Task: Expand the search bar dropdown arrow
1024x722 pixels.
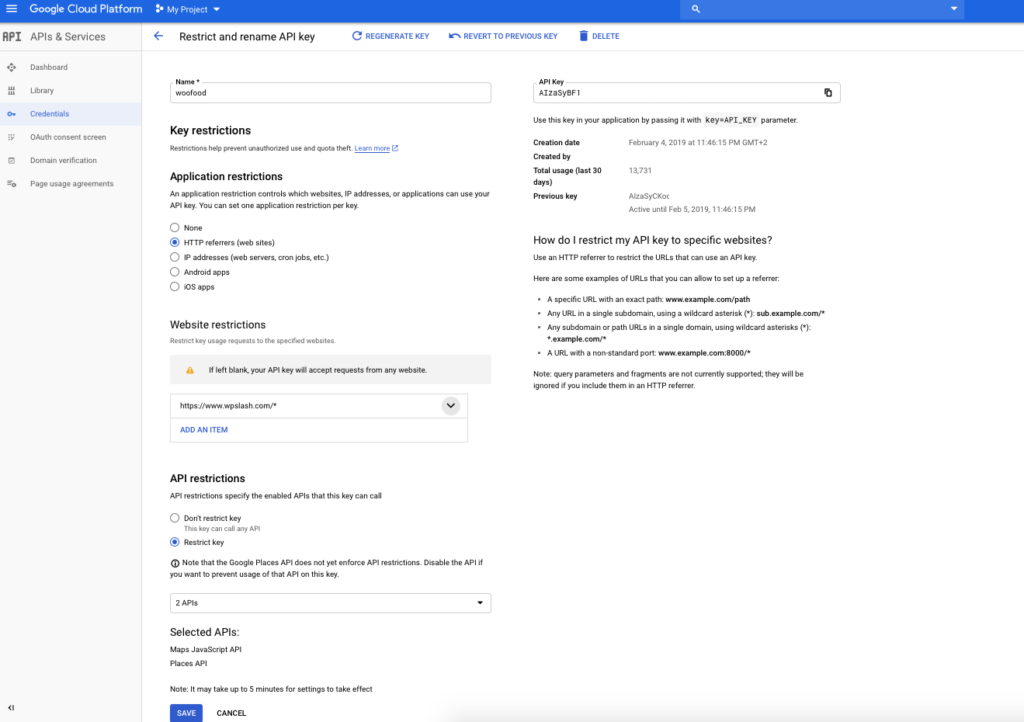Action: [x=953, y=9]
